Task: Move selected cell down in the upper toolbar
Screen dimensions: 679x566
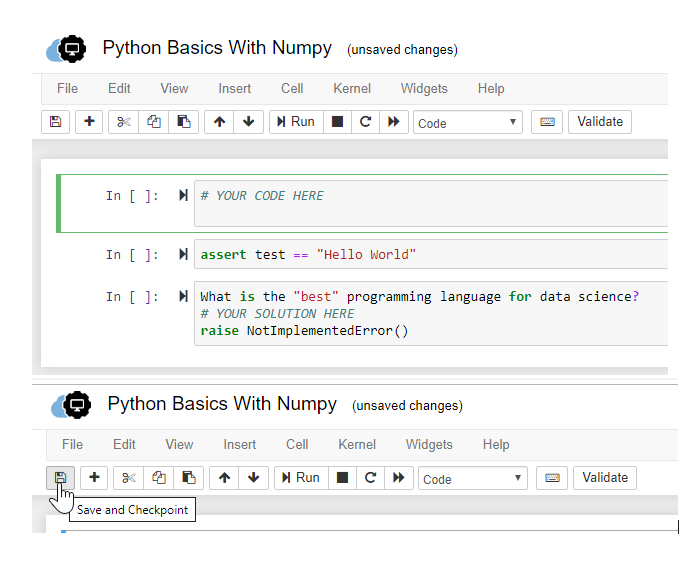Action: (249, 122)
